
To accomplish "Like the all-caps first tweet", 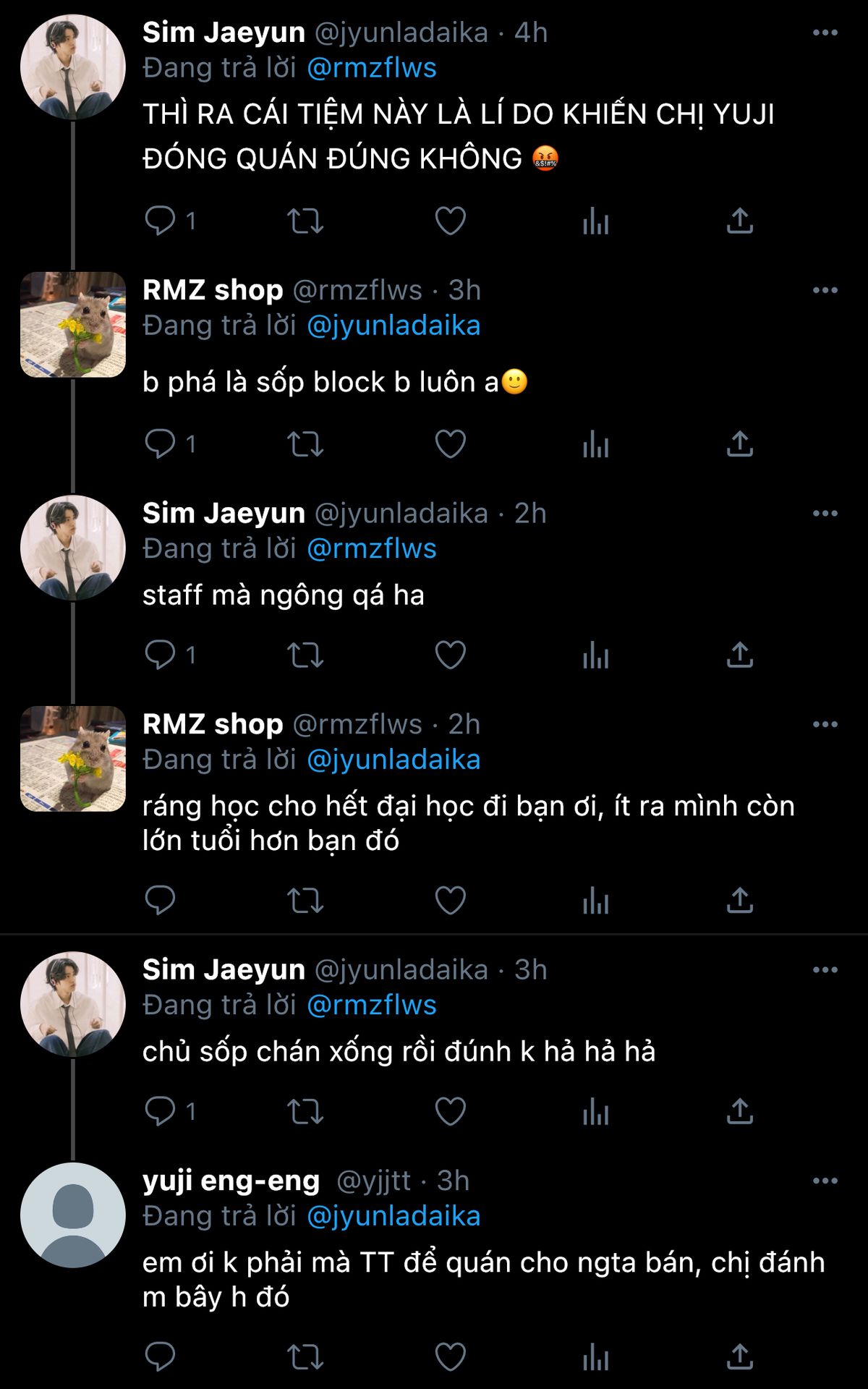I will (x=450, y=221).
